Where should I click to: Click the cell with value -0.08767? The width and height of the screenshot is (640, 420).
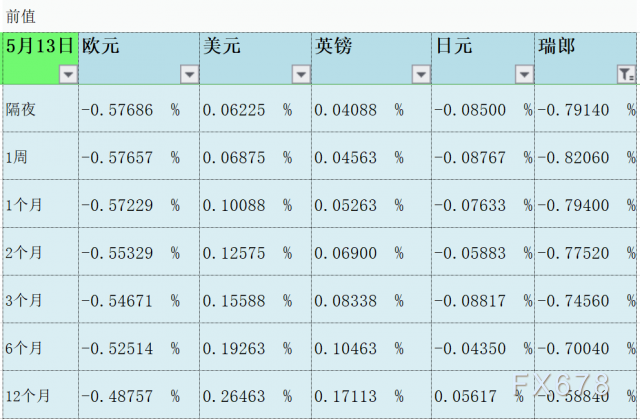483,156
